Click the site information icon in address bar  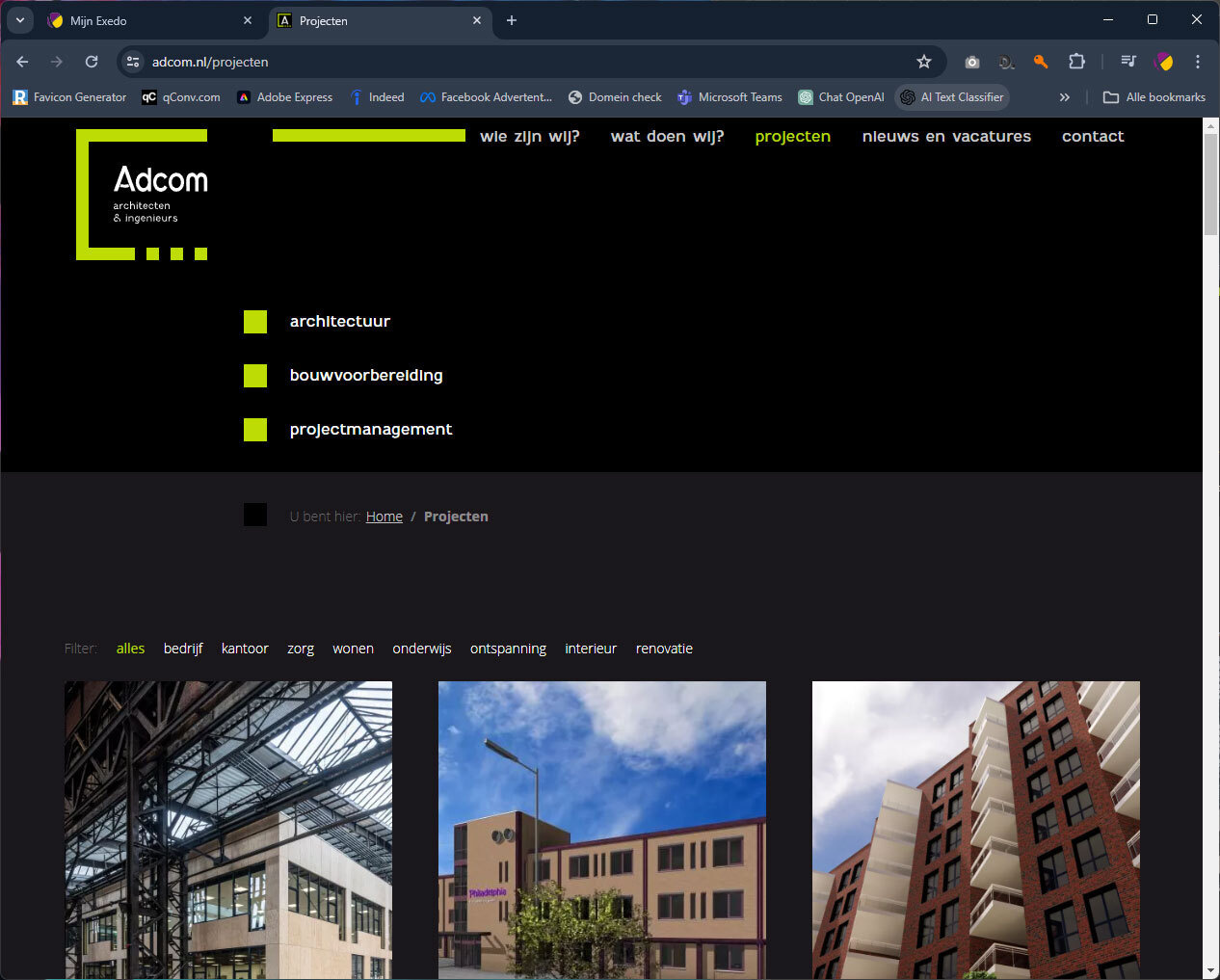133,62
